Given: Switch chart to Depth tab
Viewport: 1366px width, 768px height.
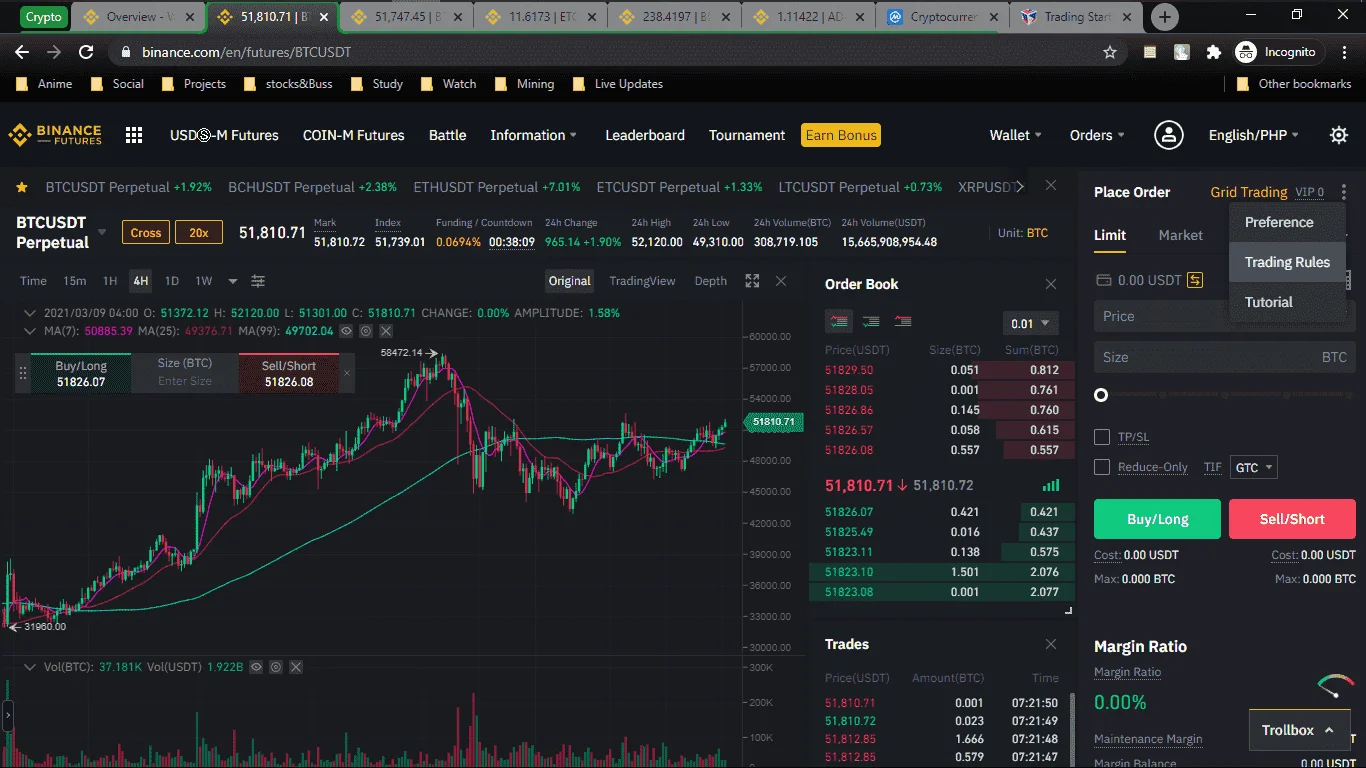Looking at the screenshot, I should (711, 281).
